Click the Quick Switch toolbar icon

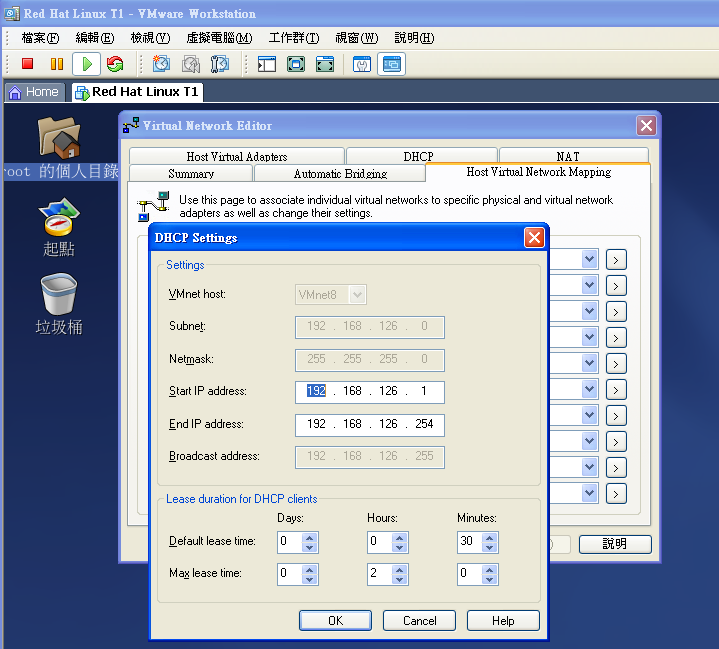click(325, 64)
